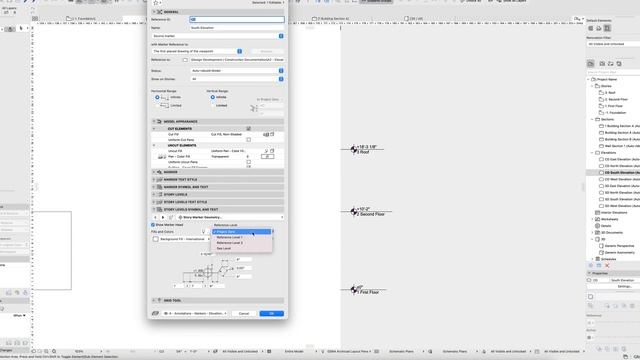
Task: Open the Building Section tab
Action: point(331,18)
